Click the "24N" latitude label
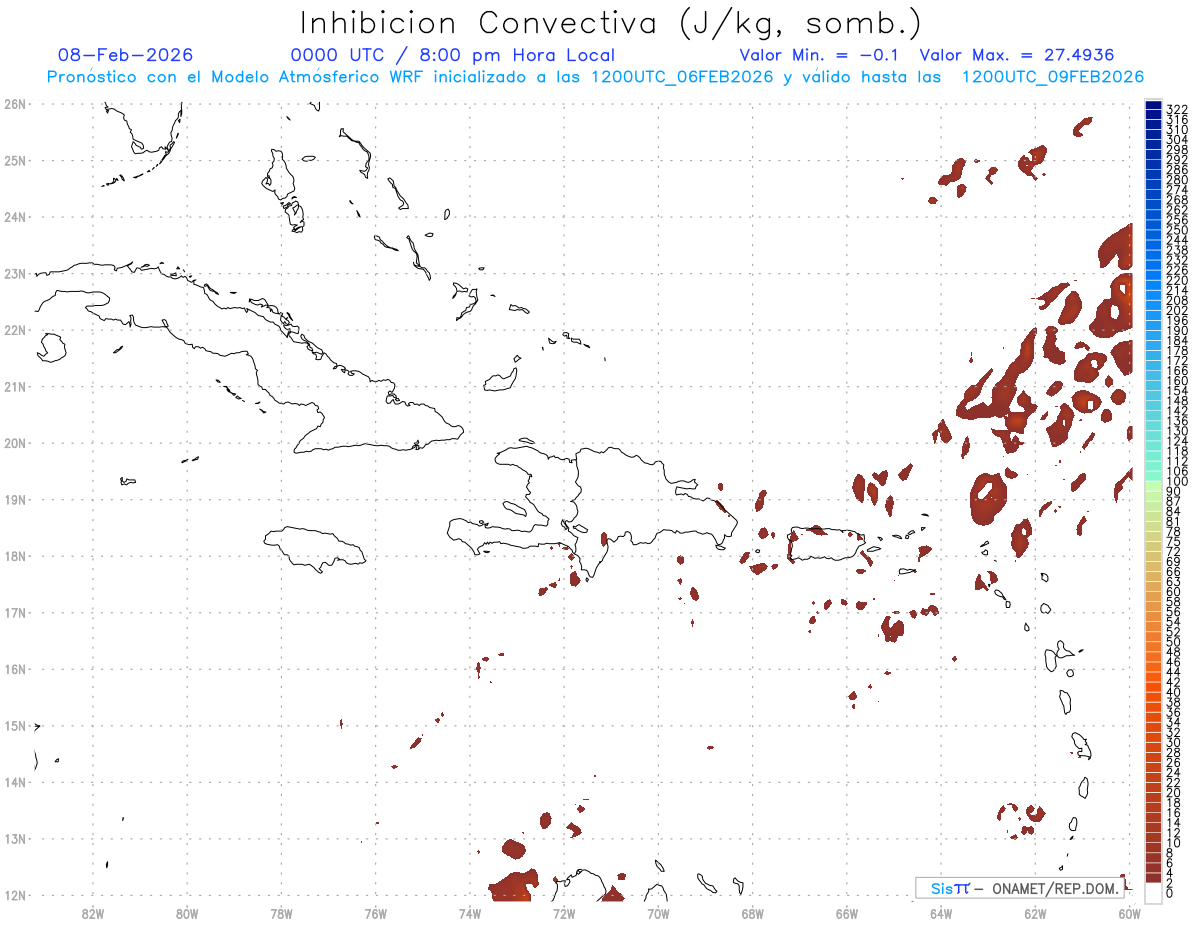Screen dimensions: 1200x927 click(14, 217)
